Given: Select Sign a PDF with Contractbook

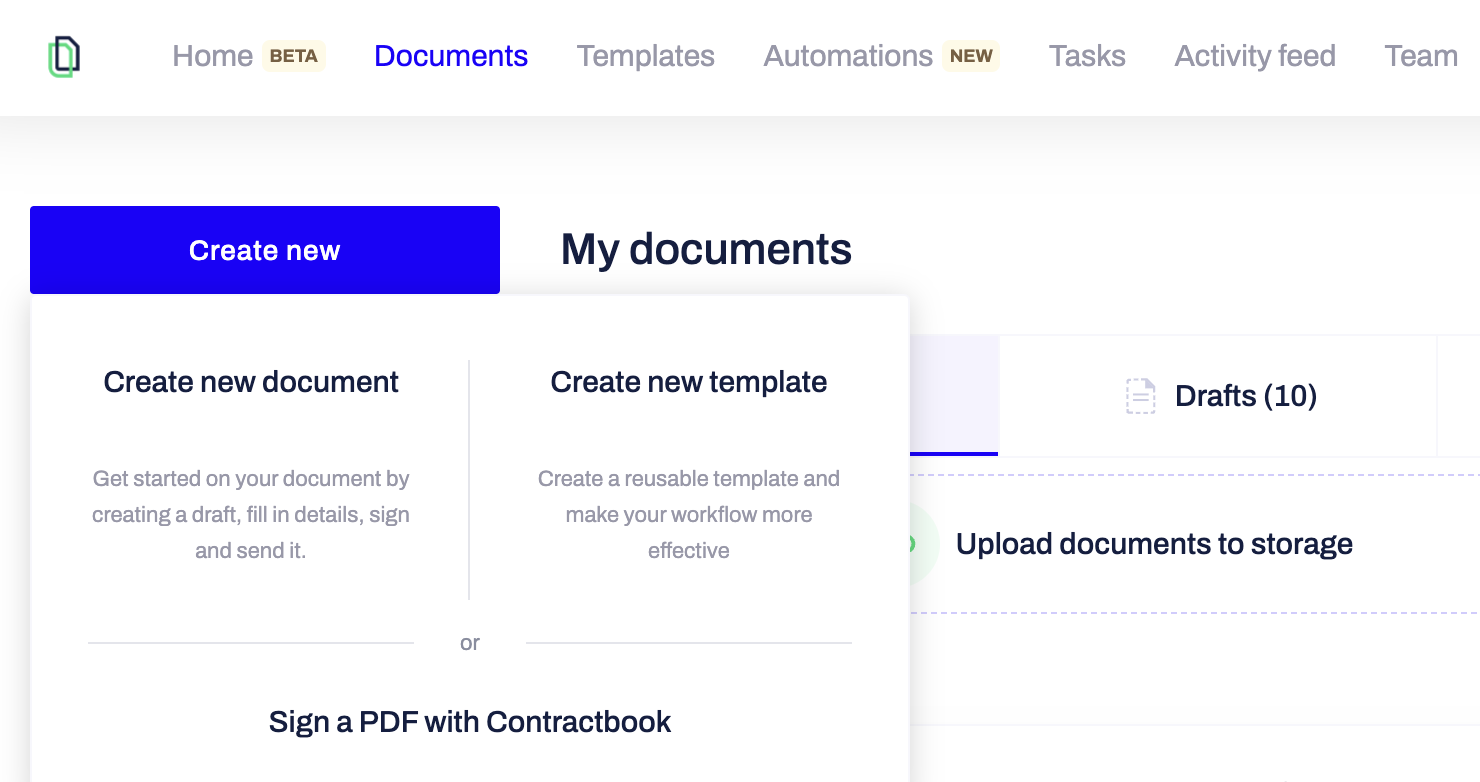Looking at the screenshot, I should pos(470,722).
